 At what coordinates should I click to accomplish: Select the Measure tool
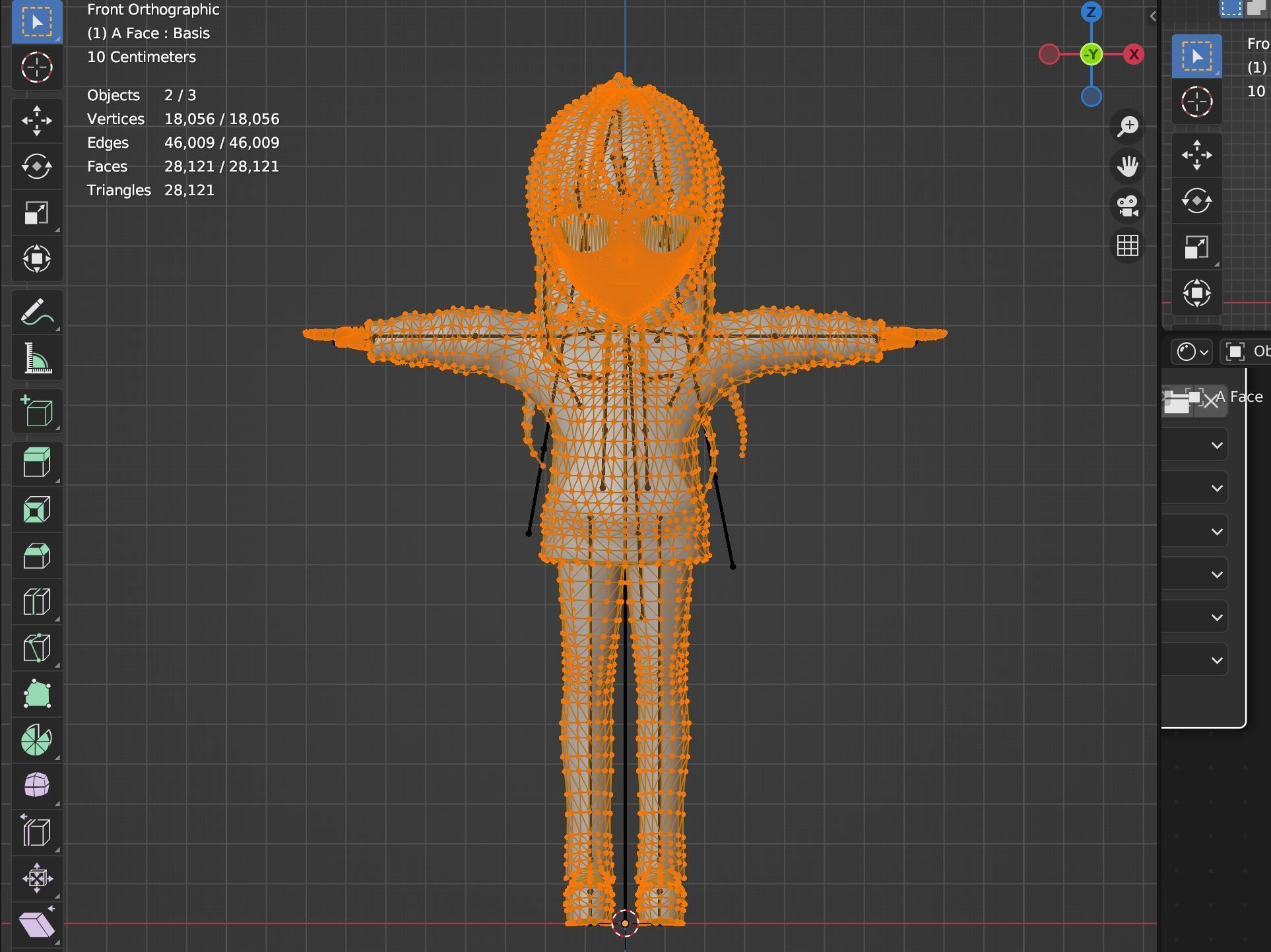[36, 358]
